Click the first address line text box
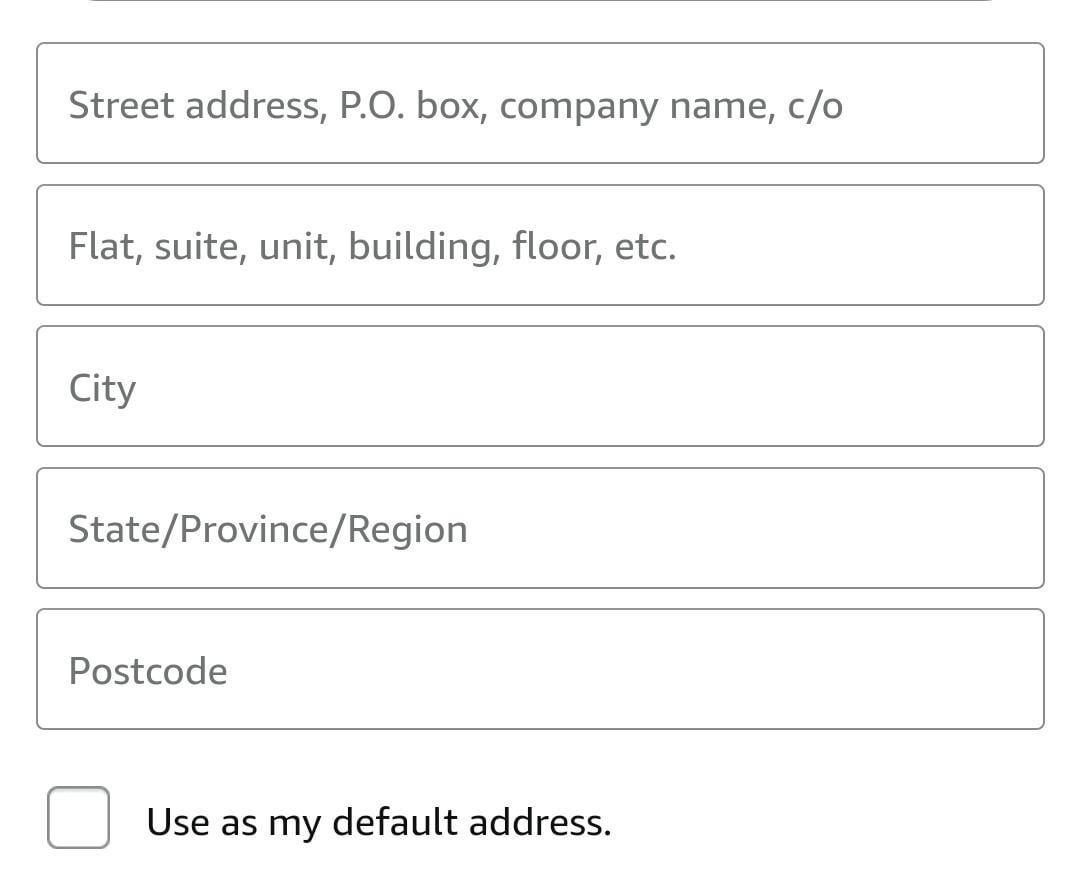Viewport: 1080px width, 877px height. pos(540,103)
